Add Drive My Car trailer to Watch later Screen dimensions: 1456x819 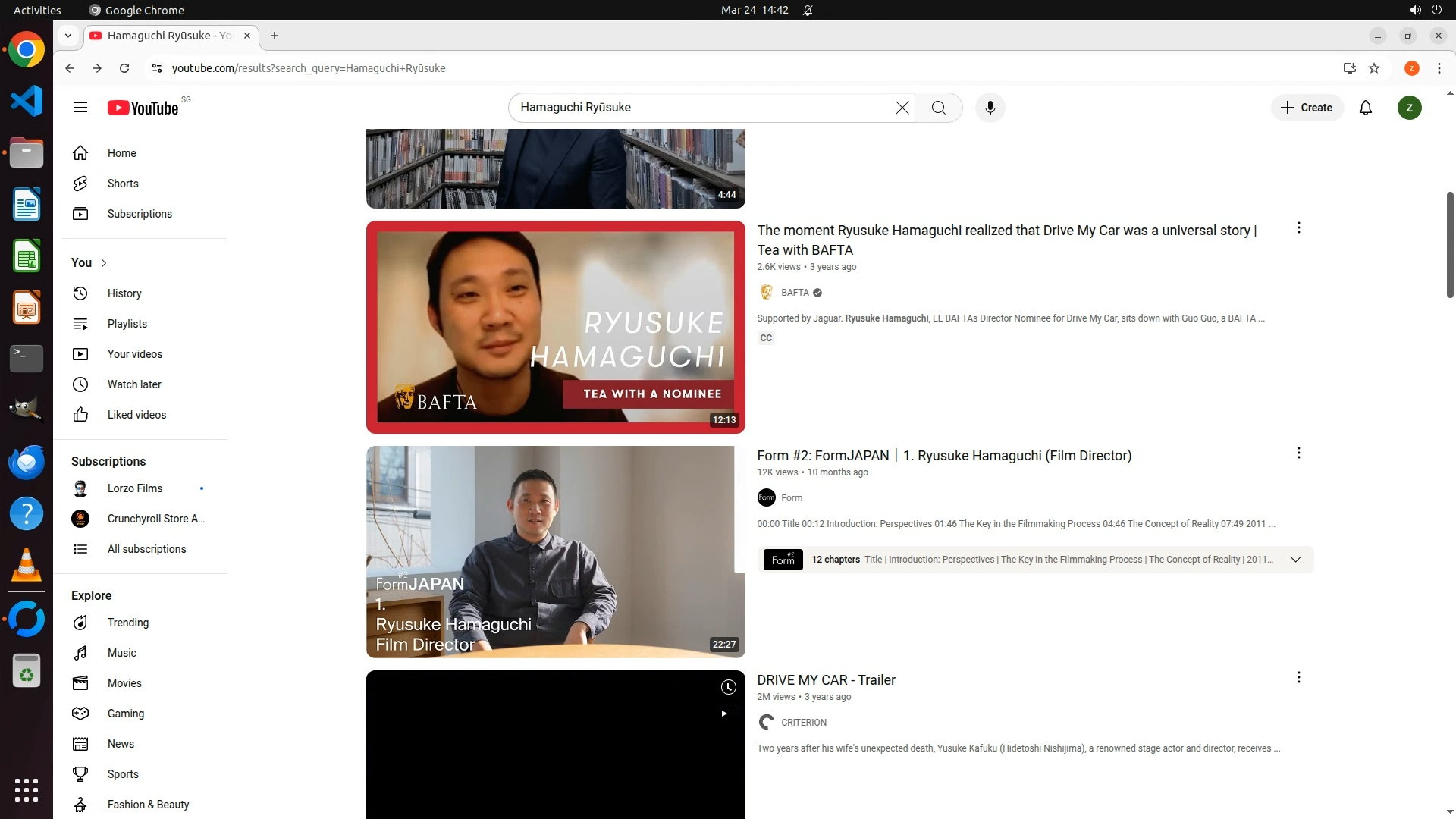click(x=728, y=687)
